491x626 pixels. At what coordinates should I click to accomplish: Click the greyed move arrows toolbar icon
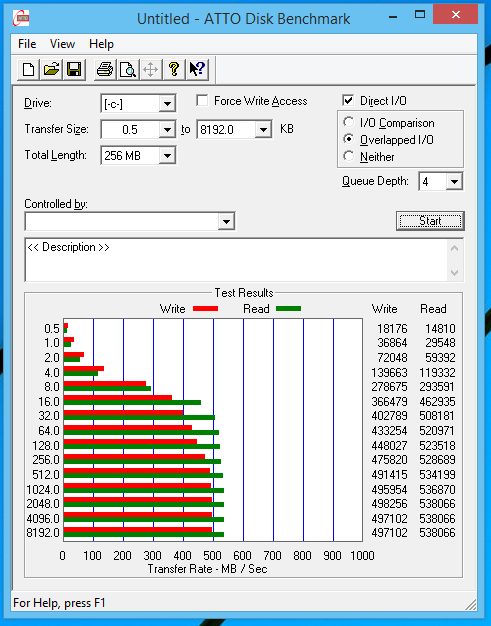pos(151,69)
